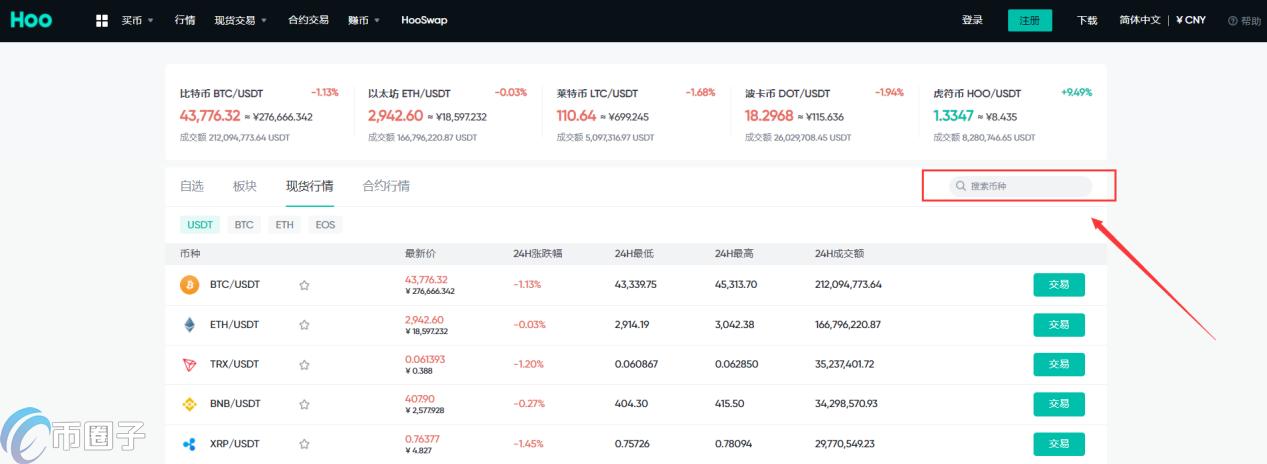
Task: Click the BNB/USDT pair name
Action: [x=235, y=404]
